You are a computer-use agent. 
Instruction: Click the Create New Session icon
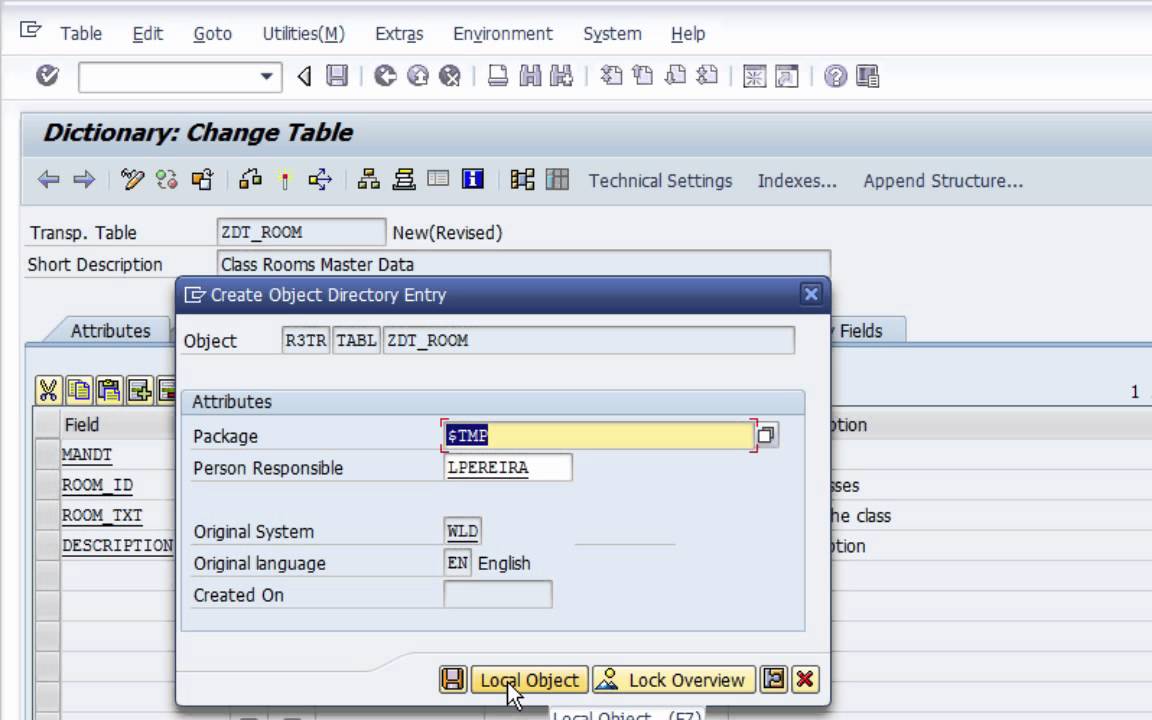click(755, 76)
